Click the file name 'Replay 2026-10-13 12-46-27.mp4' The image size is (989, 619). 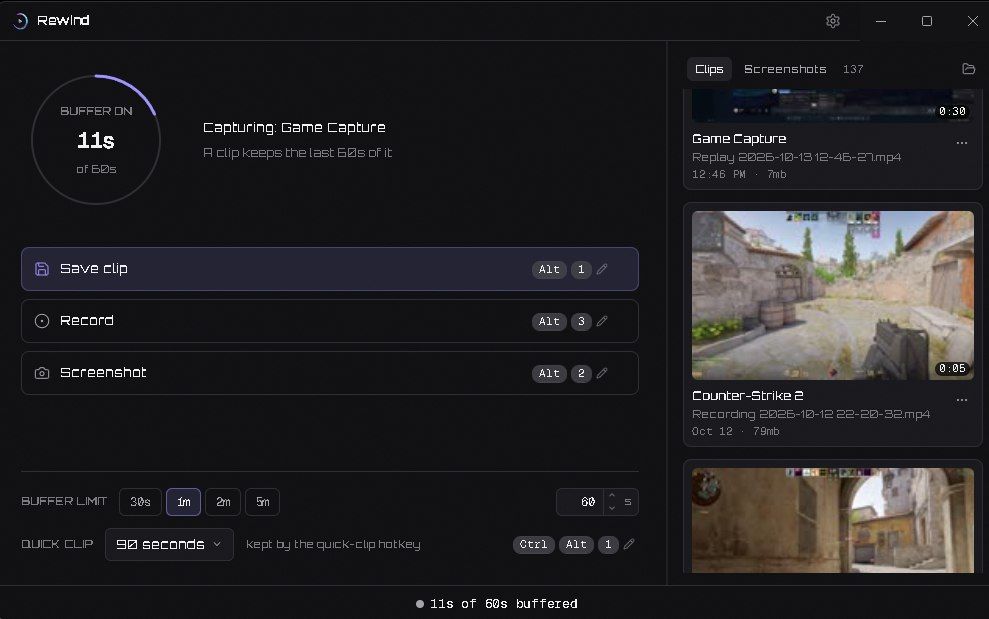pyautogui.click(x=797, y=157)
